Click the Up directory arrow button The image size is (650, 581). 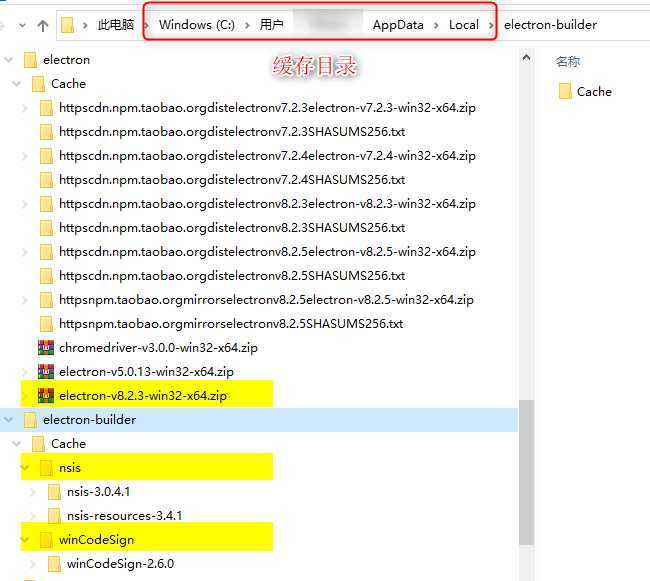[x=43, y=26]
